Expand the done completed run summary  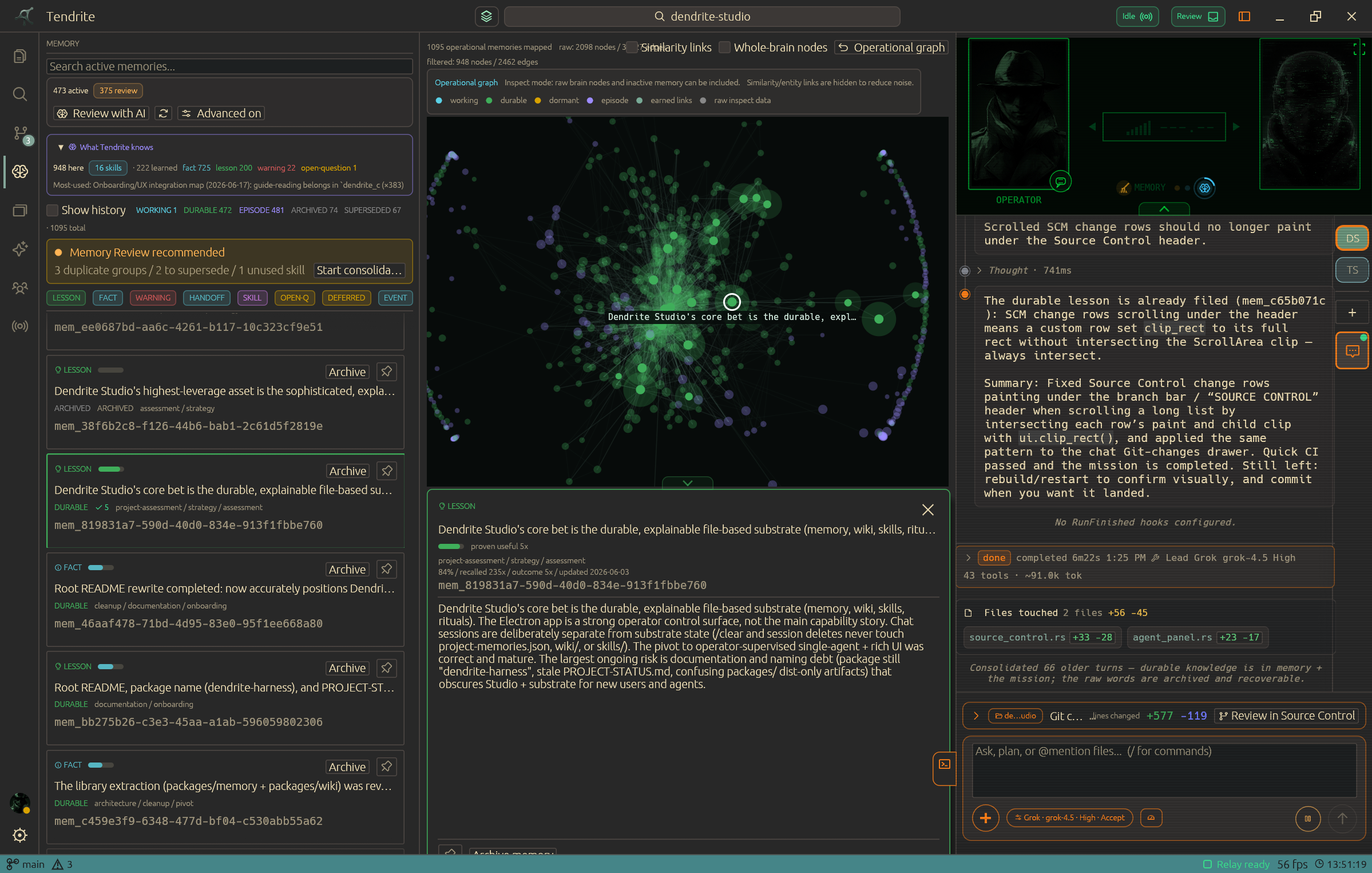(x=968, y=558)
